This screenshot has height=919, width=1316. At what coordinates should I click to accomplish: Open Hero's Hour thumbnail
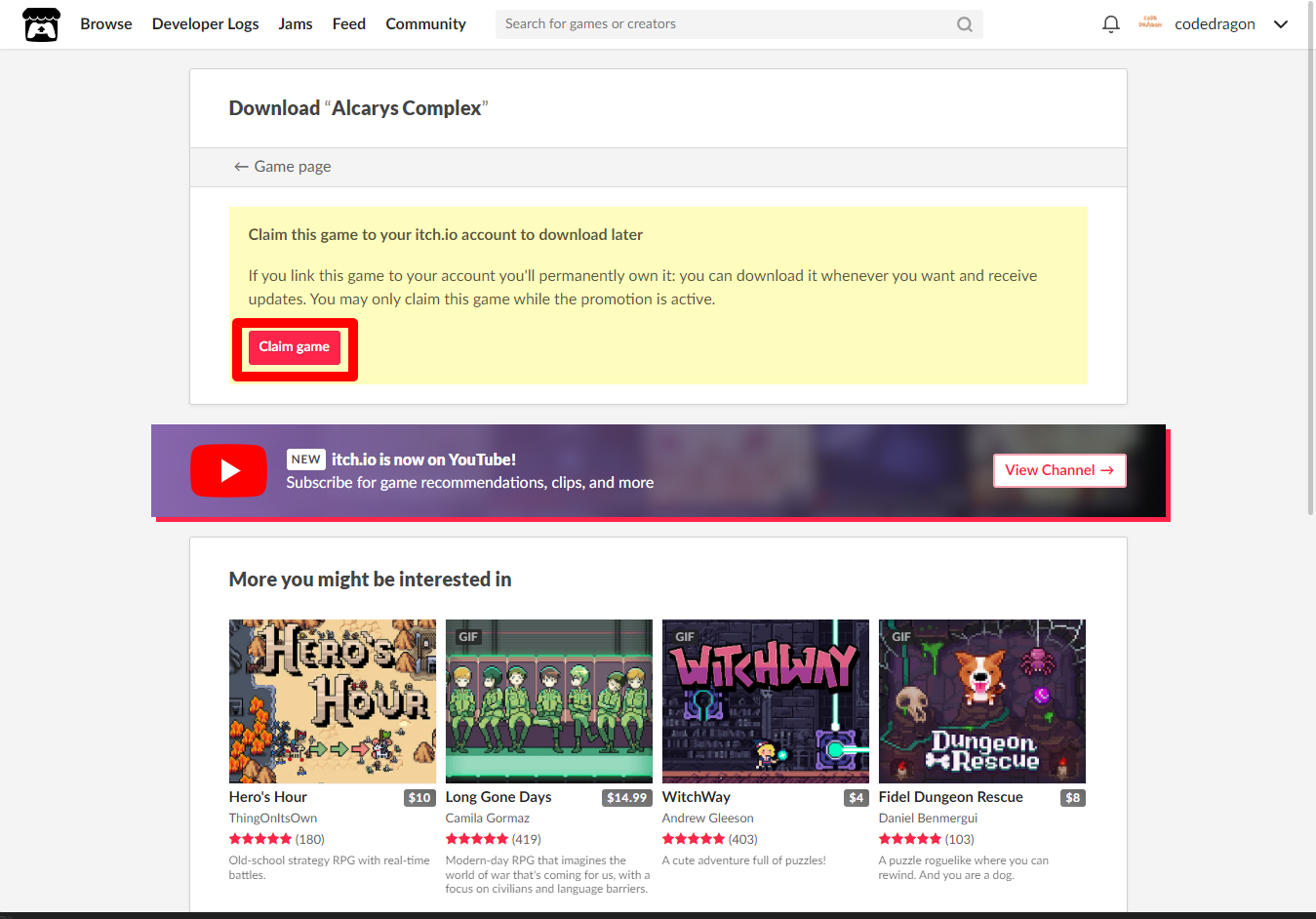(x=333, y=701)
